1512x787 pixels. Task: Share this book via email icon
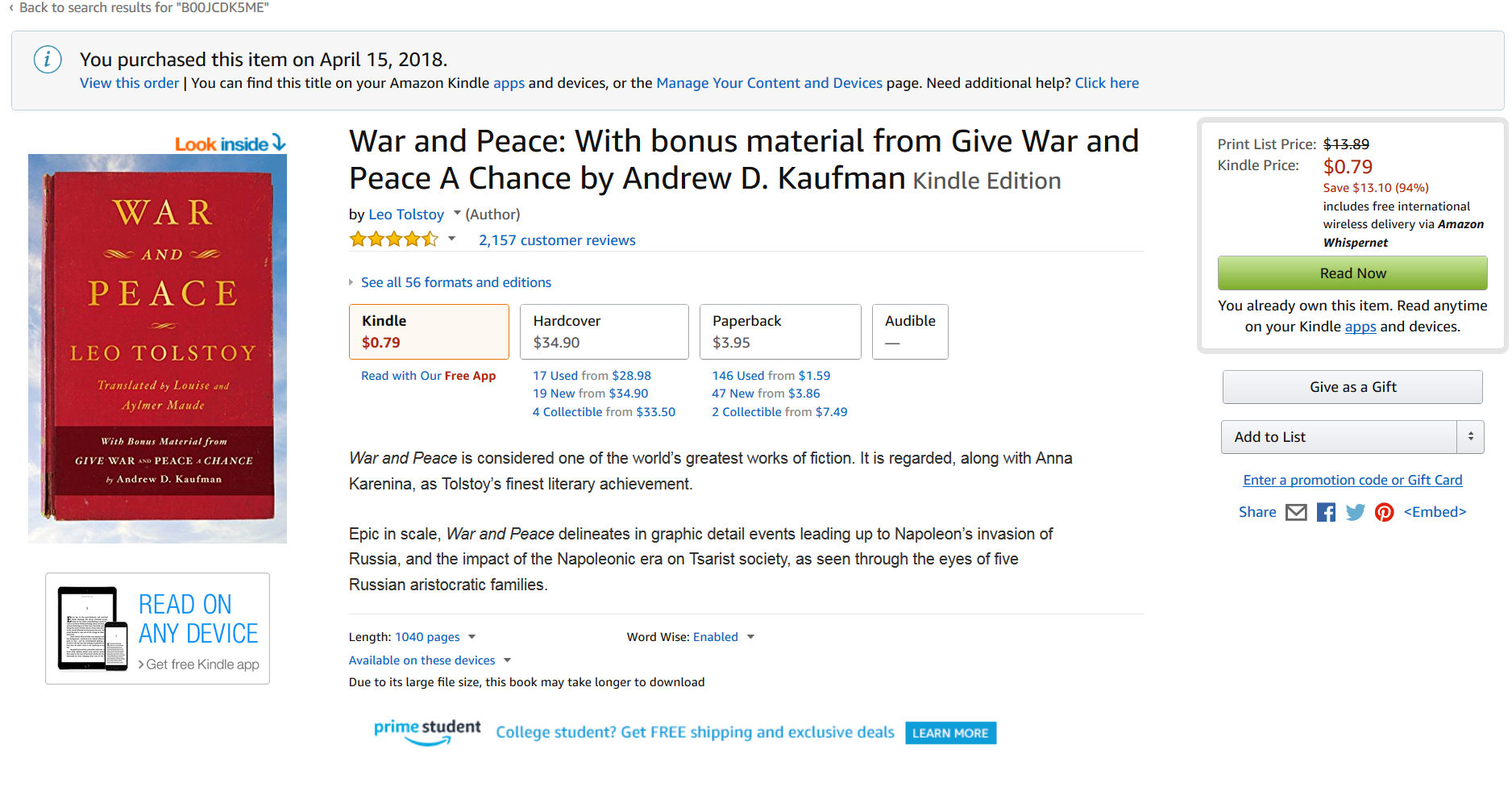[1296, 512]
